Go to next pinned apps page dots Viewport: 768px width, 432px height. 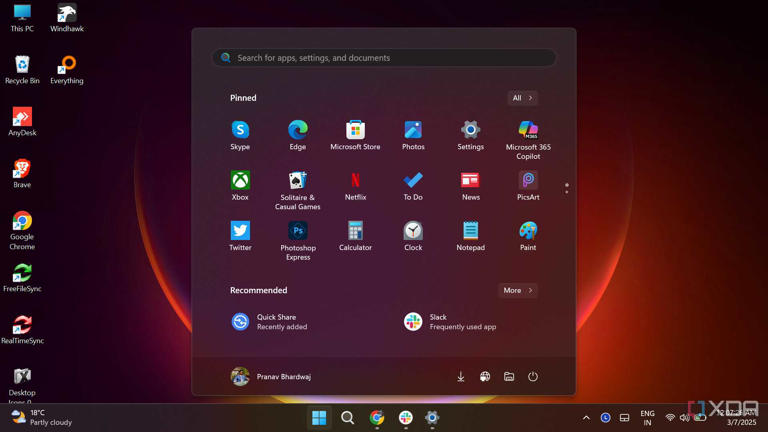(567, 189)
